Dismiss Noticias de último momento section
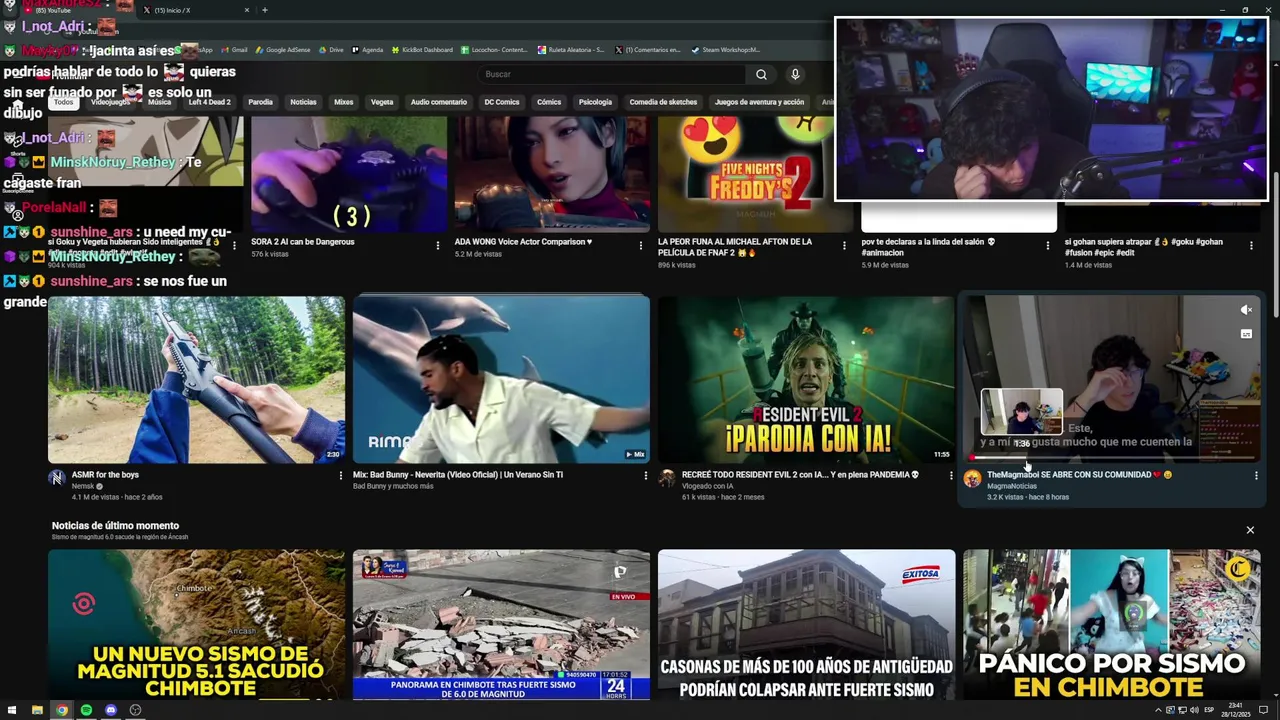1280x720 pixels. (1250, 530)
